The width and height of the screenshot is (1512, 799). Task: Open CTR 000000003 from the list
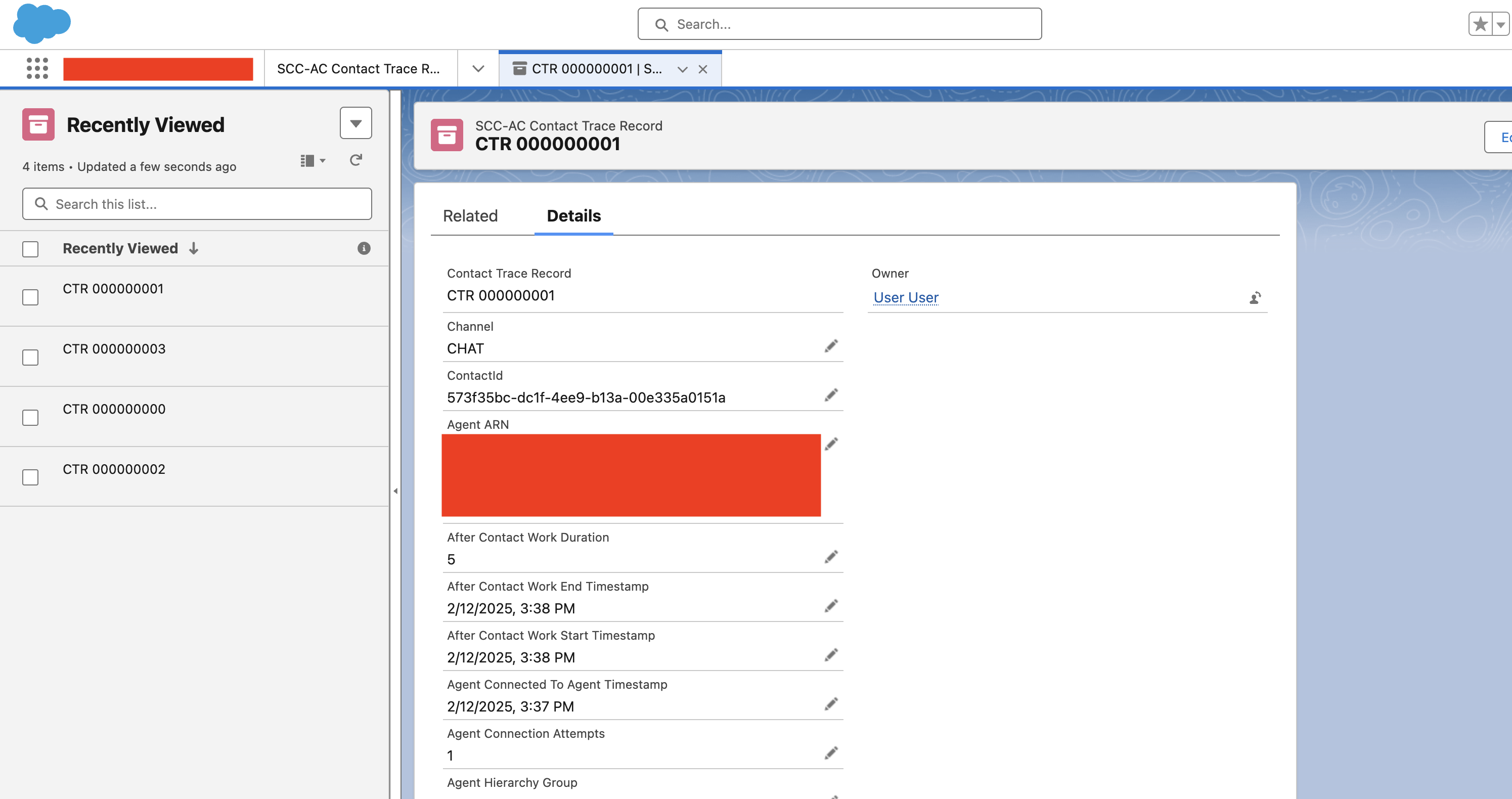[x=114, y=349]
